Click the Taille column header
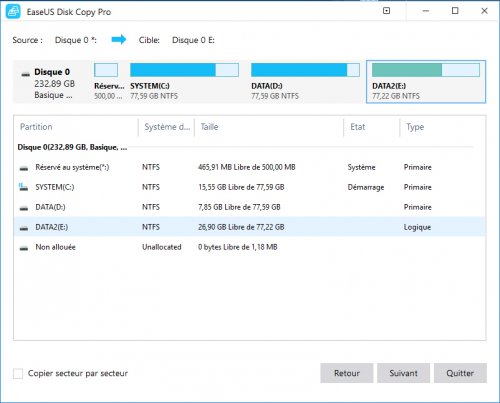 click(x=209, y=127)
